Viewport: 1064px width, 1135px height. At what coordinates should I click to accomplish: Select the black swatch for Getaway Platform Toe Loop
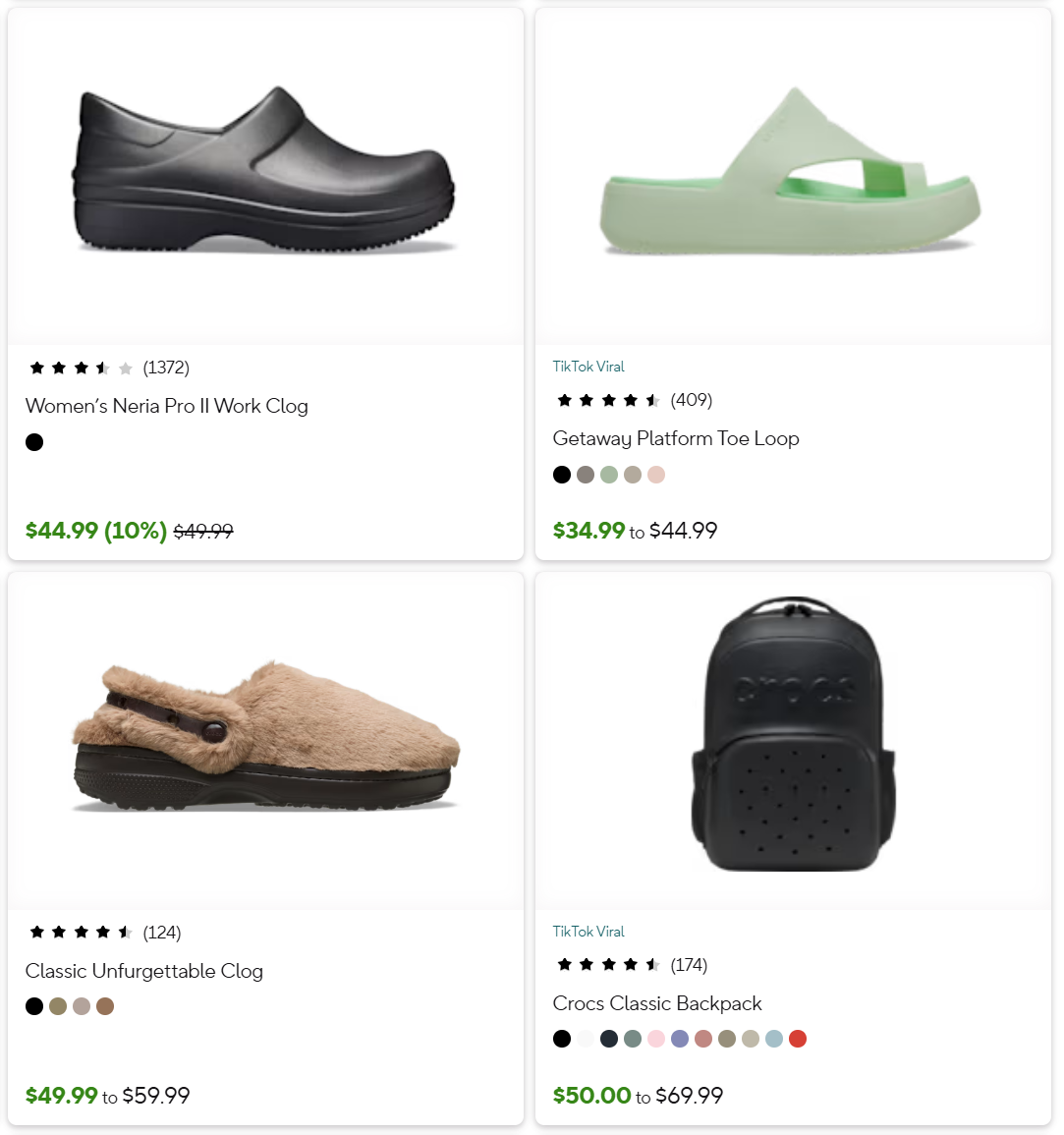(562, 475)
